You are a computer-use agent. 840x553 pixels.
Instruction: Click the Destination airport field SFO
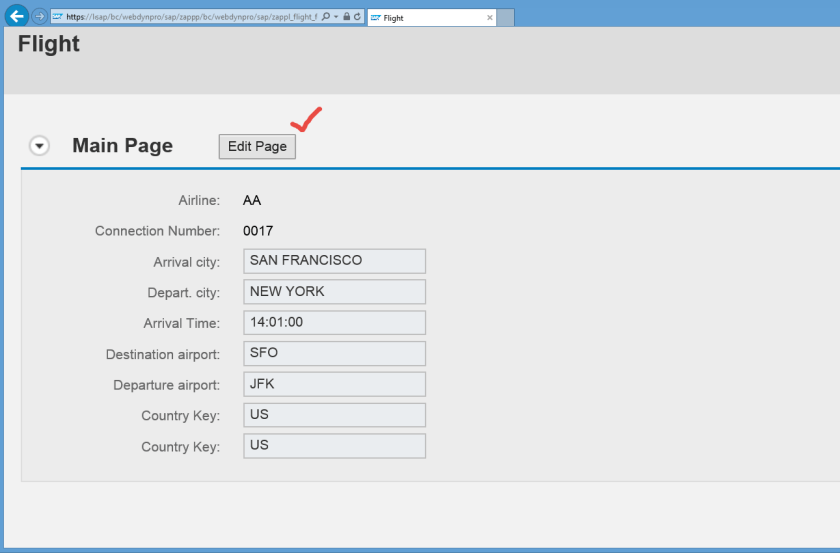[334, 353]
